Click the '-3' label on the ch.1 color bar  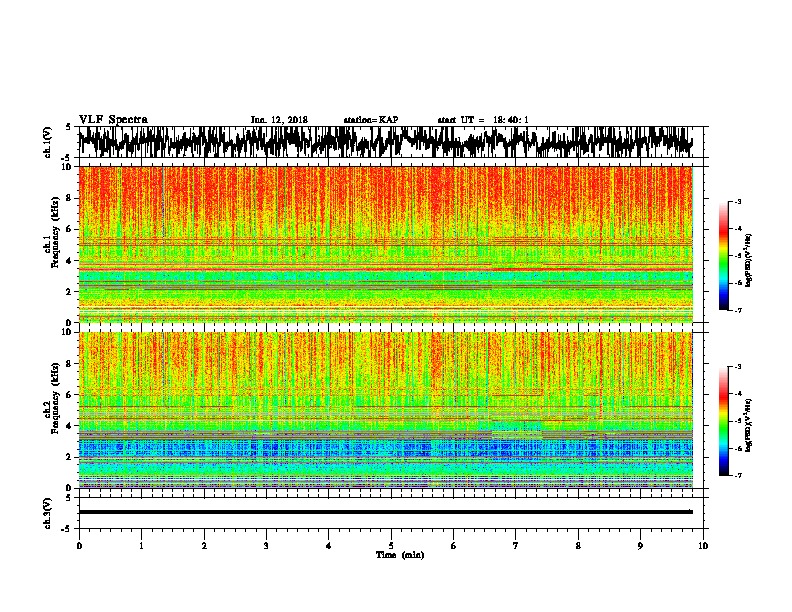click(x=738, y=202)
